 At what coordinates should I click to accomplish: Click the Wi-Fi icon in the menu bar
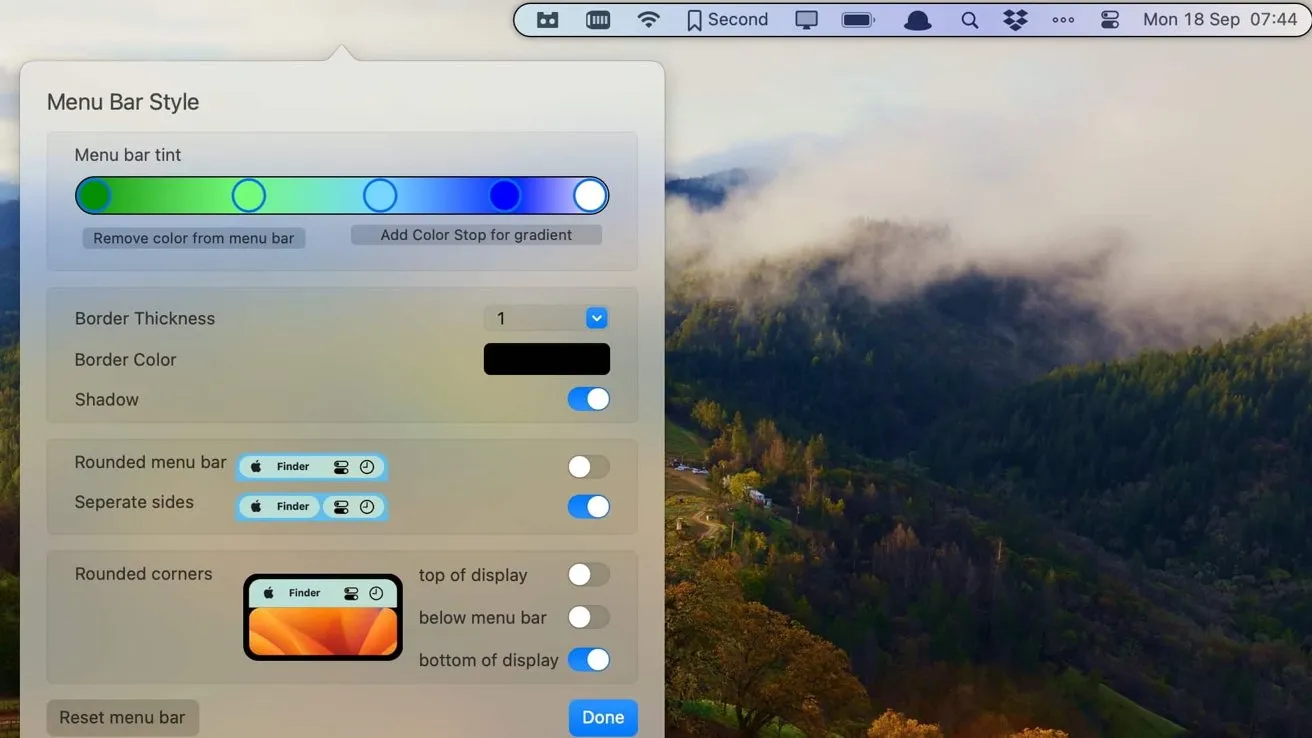(649, 20)
